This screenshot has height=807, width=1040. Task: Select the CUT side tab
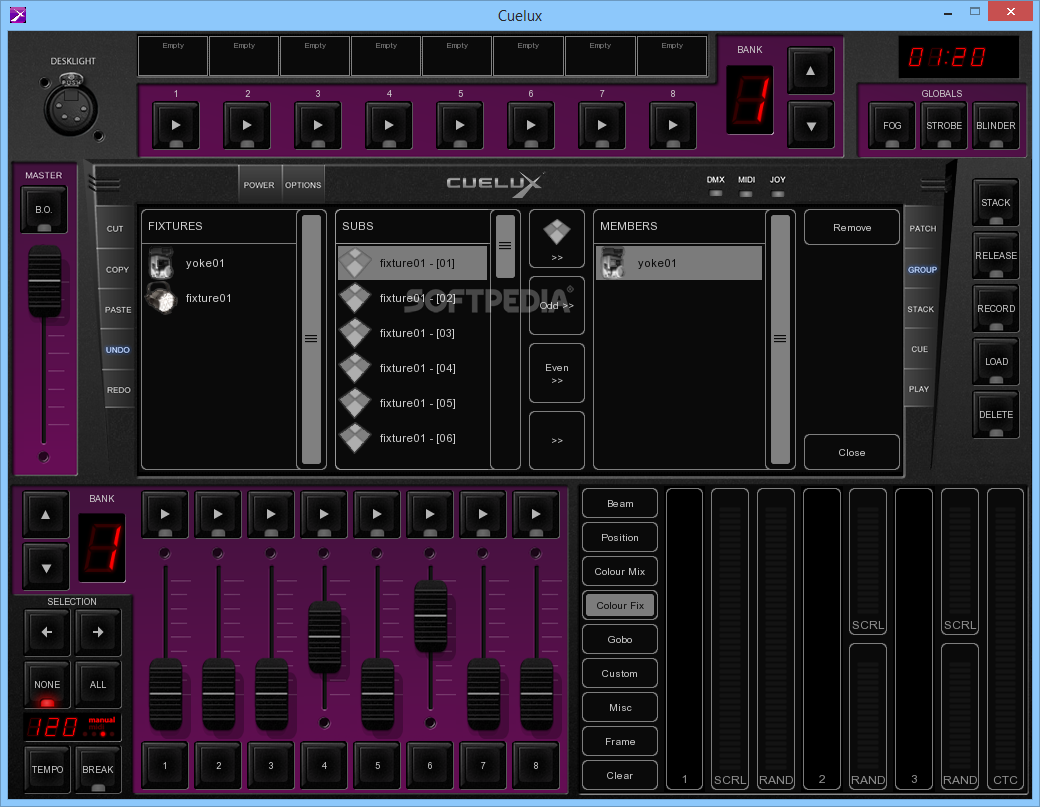point(115,229)
